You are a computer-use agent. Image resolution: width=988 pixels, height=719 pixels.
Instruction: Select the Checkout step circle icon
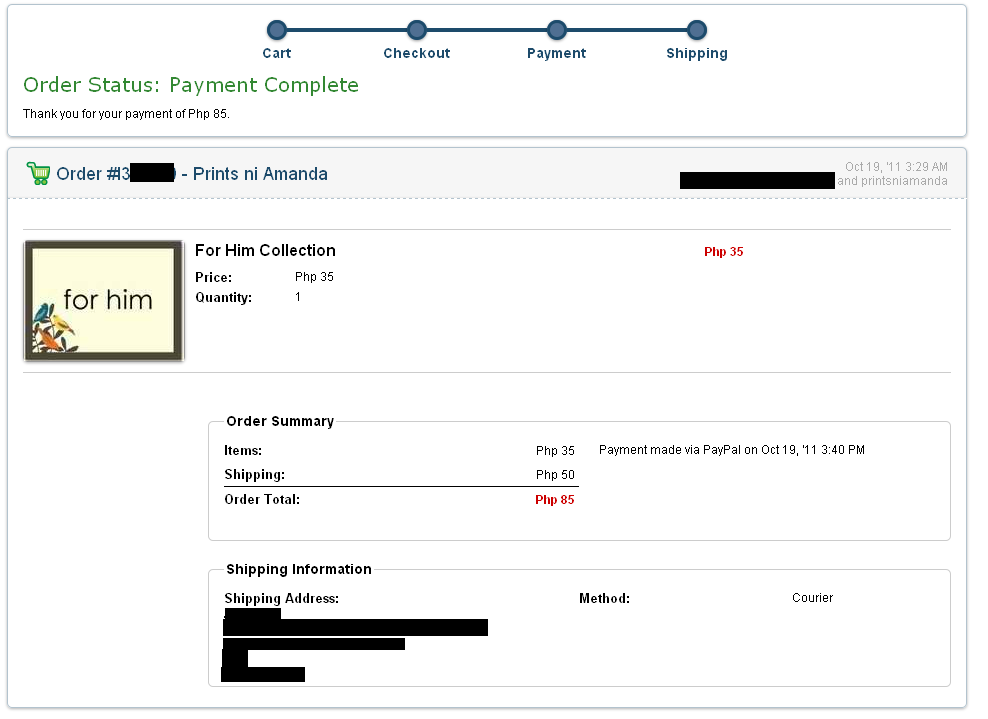[416, 29]
